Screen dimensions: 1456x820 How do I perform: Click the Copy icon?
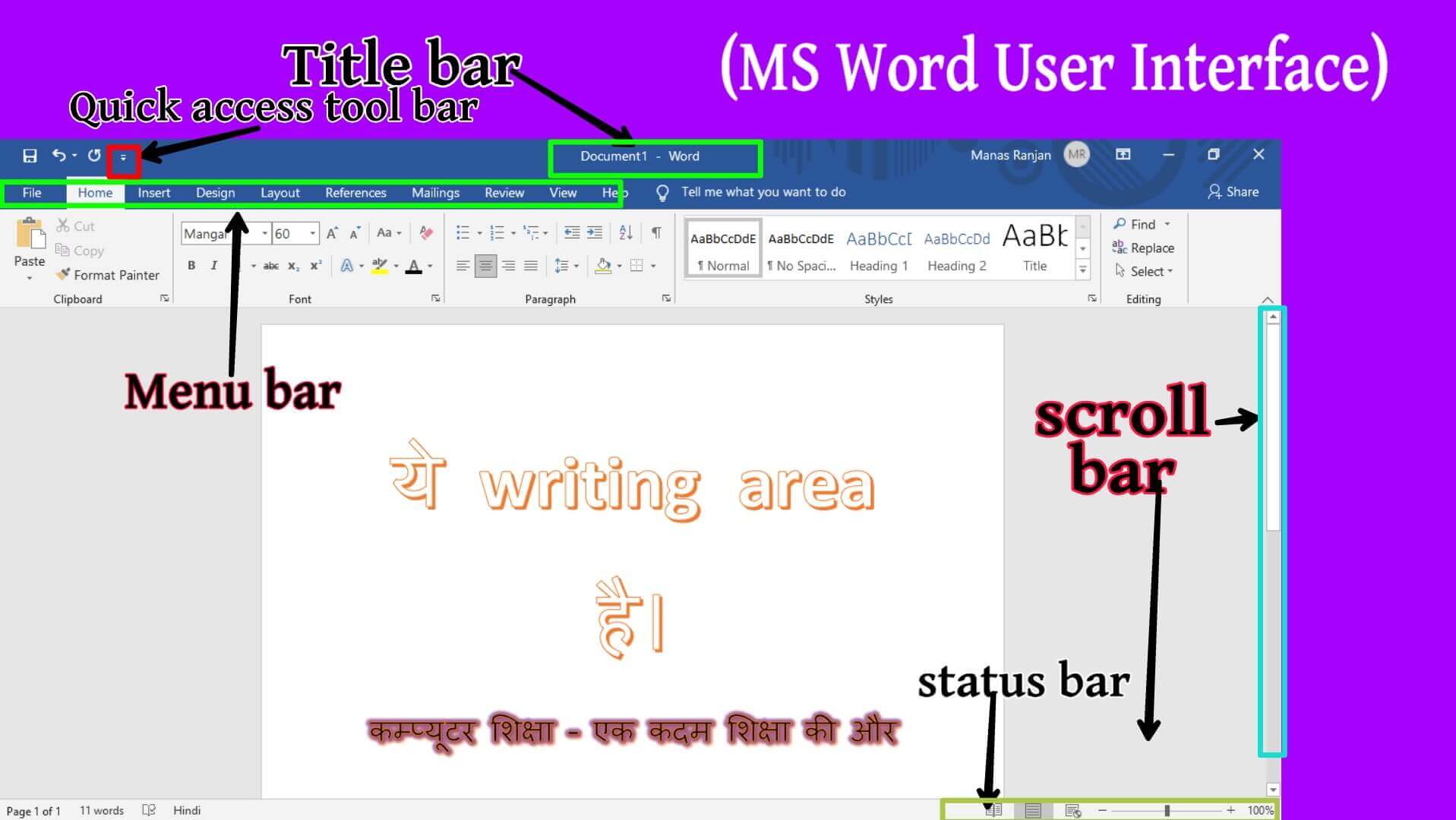[63, 251]
